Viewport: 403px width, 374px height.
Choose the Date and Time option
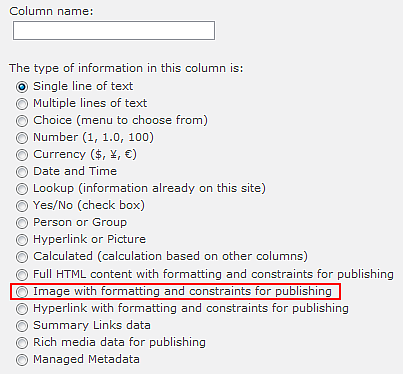tap(22, 172)
